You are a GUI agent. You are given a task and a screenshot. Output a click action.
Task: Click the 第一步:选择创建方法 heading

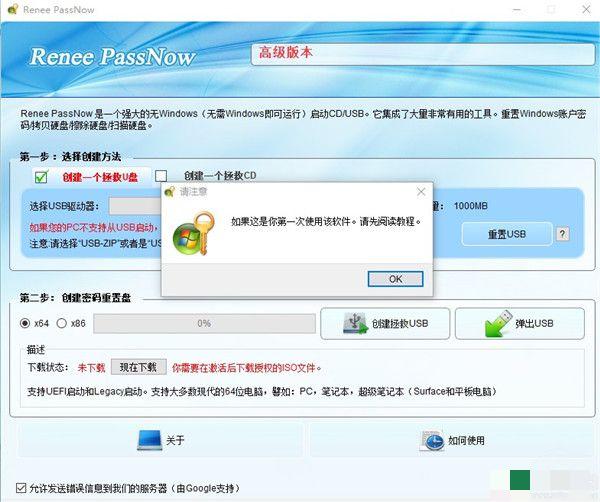70,156
